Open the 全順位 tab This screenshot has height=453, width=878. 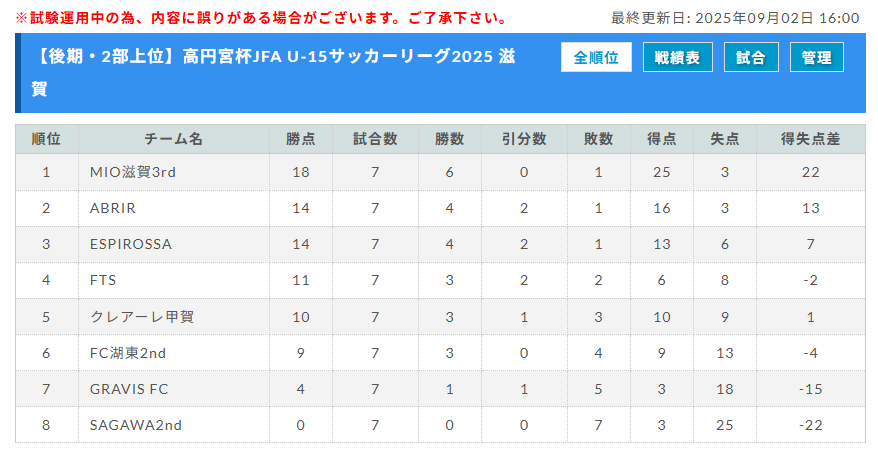[596, 57]
